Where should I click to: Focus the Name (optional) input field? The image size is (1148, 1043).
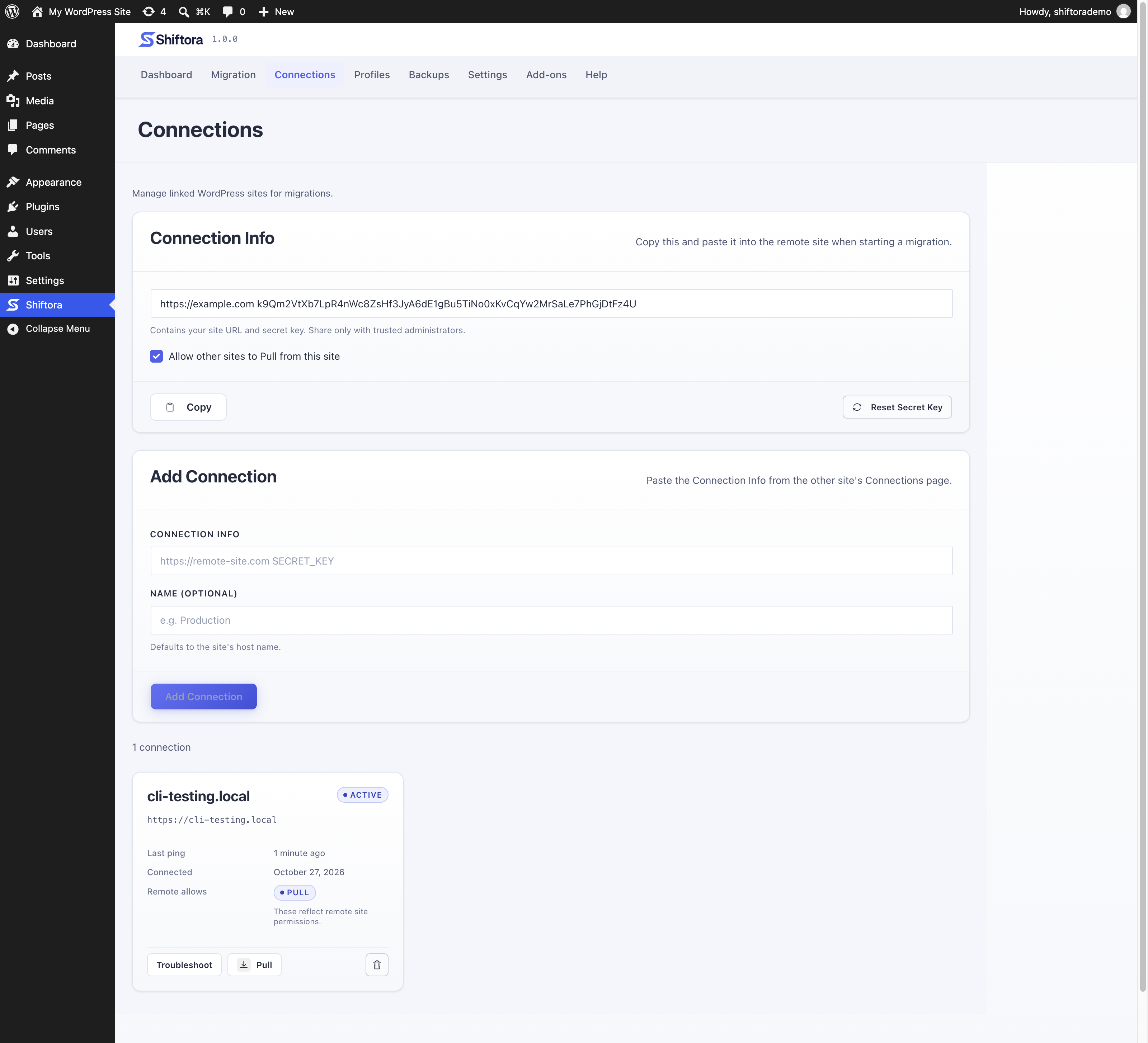[551, 620]
